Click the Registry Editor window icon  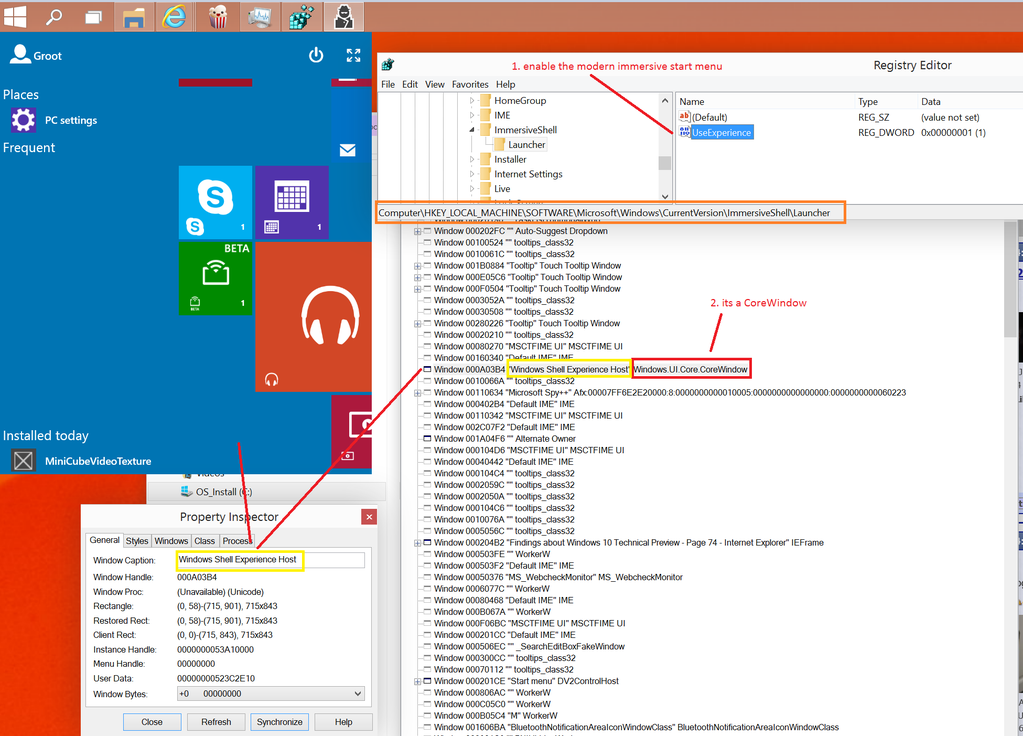point(388,65)
